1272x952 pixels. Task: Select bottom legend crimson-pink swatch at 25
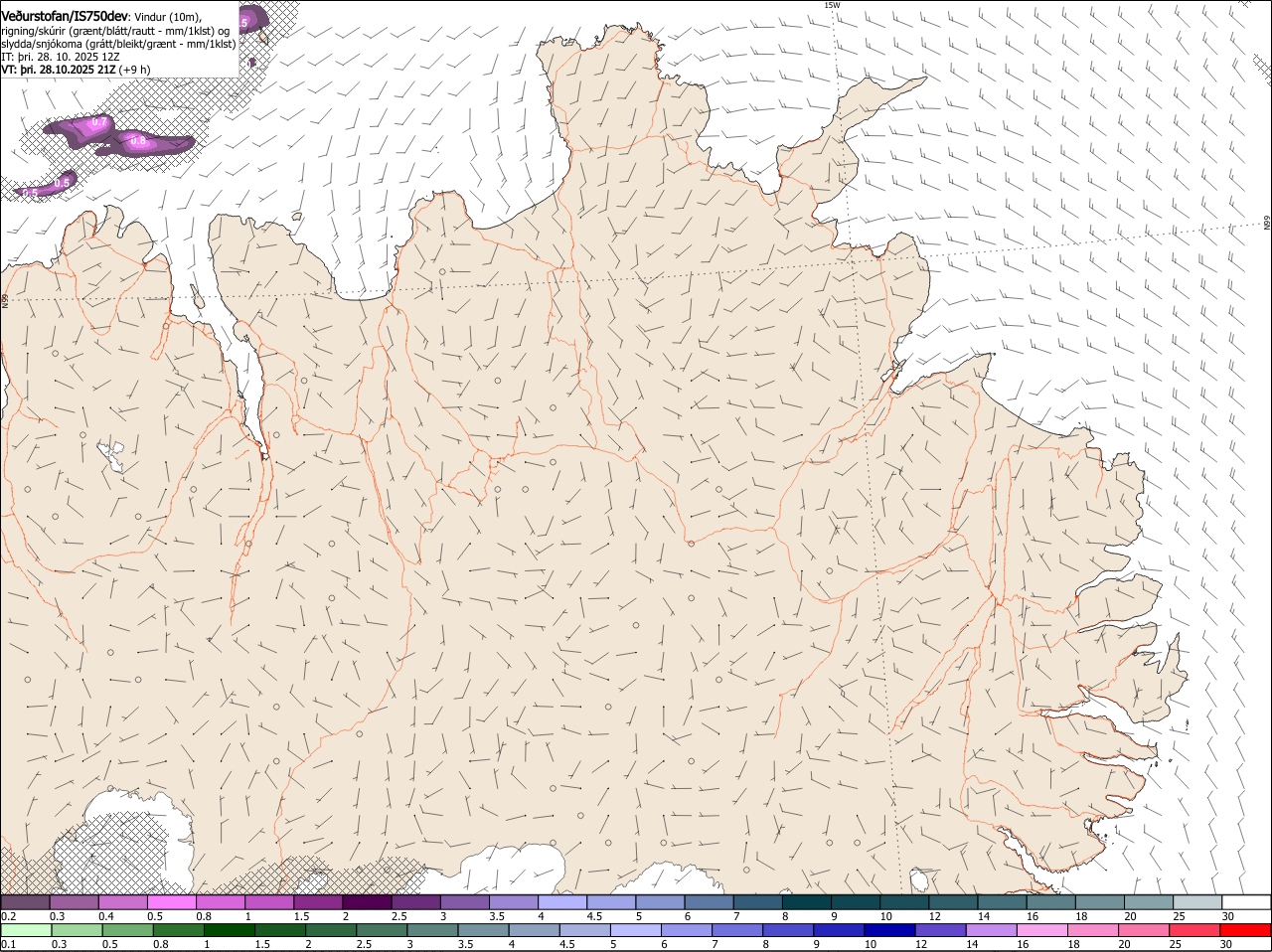pos(1194,930)
